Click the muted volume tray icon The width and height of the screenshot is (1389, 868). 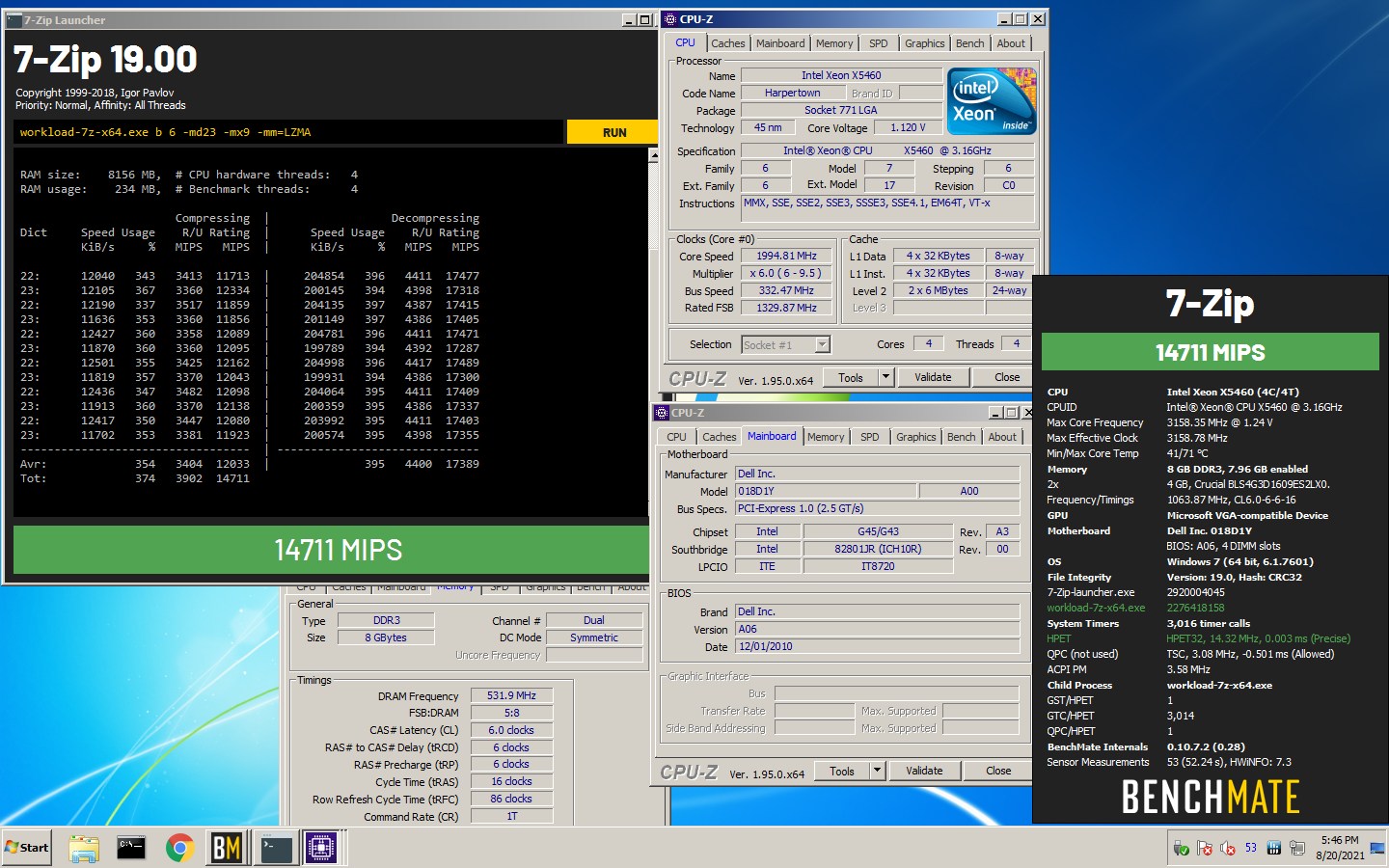(1228, 848)
